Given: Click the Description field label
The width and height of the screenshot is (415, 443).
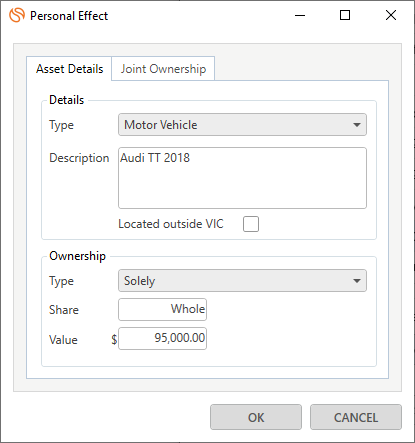Looking at the screenshot, I should (79, 158).
